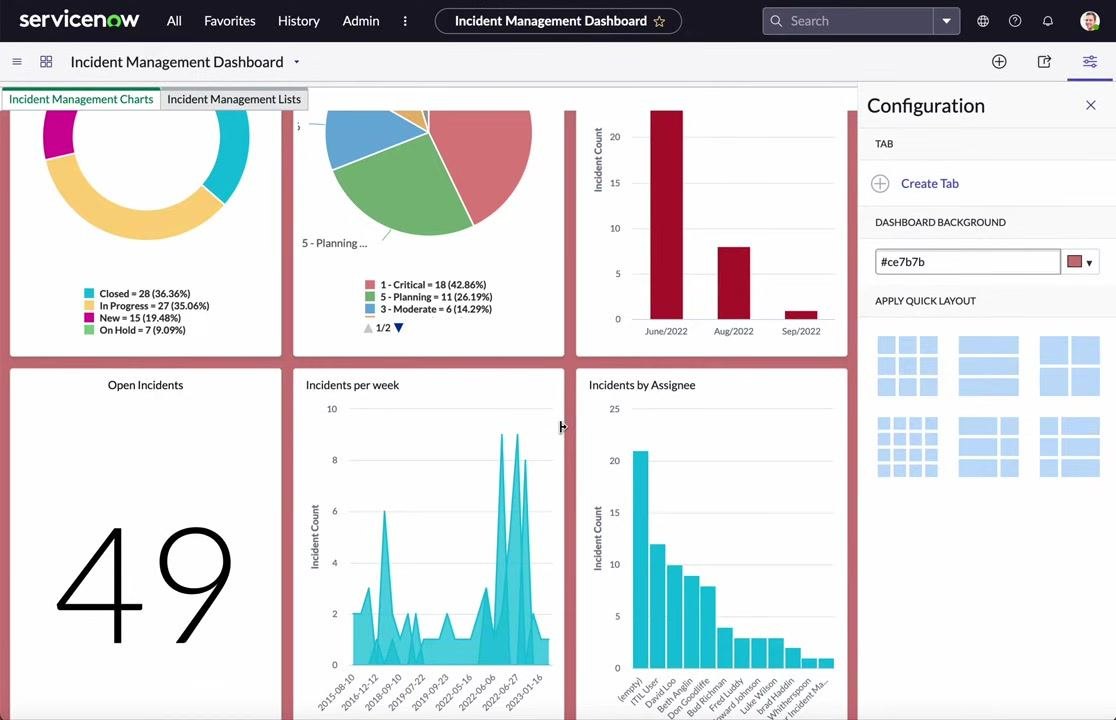This screenshot has width=1116, height=720.
Task: Click the New = 15 legend entry
Action: tap(132, 318)
